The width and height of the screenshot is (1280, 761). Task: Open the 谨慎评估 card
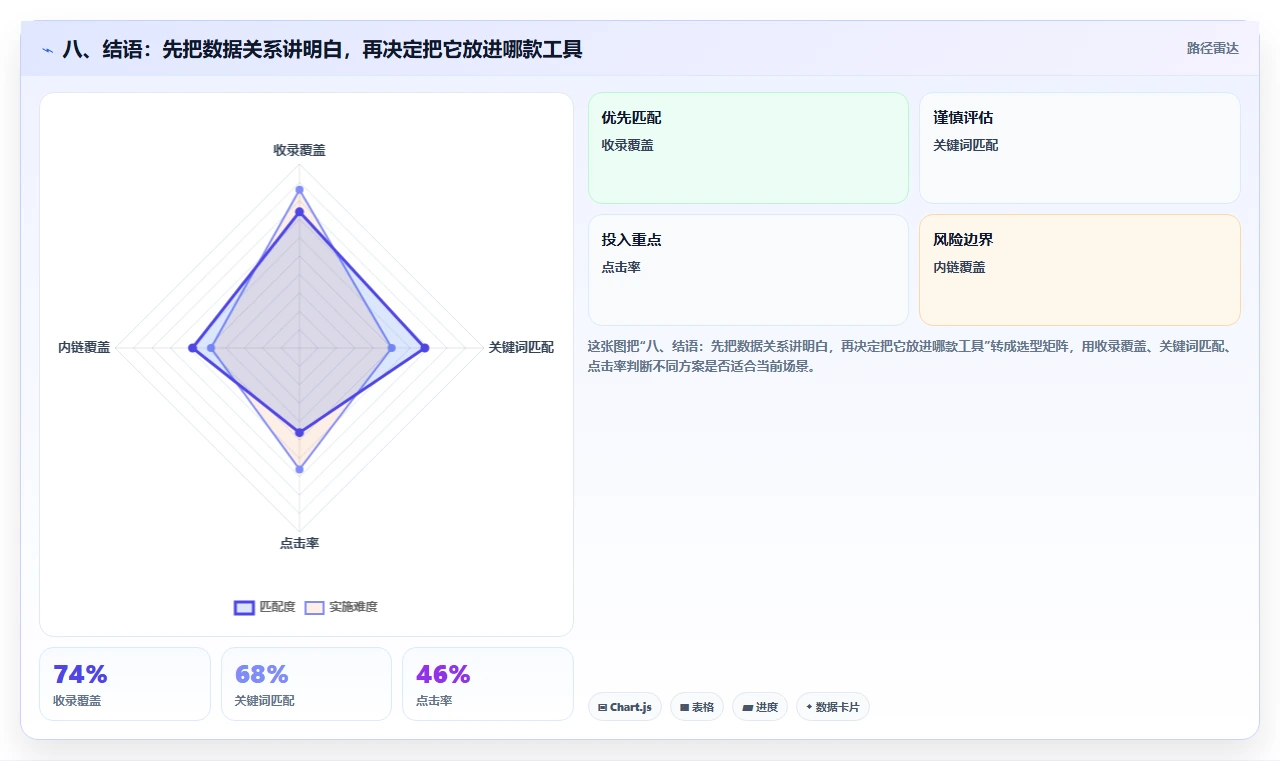click(1080, 148)
